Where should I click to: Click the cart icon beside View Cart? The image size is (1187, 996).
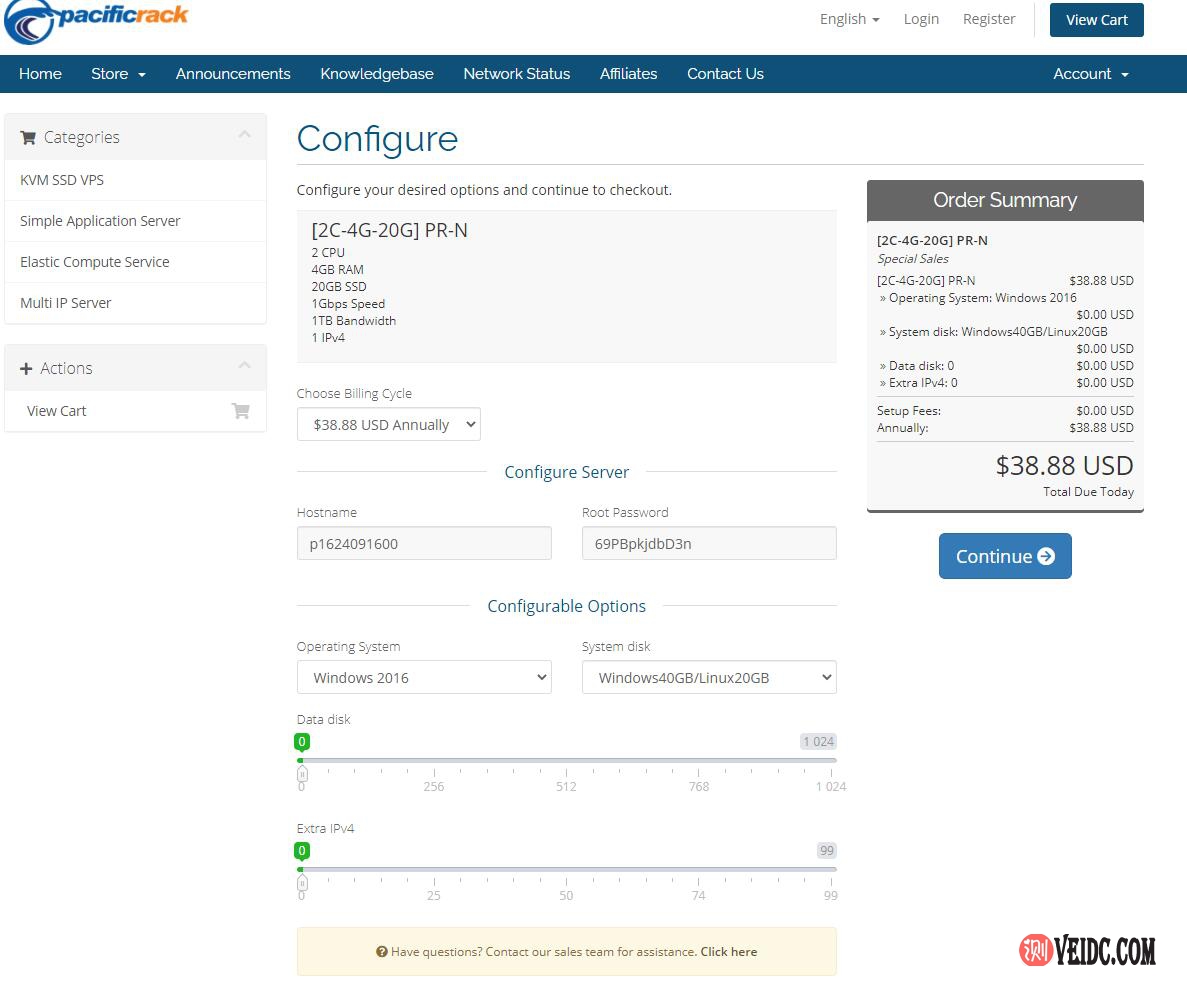point(240,411)
